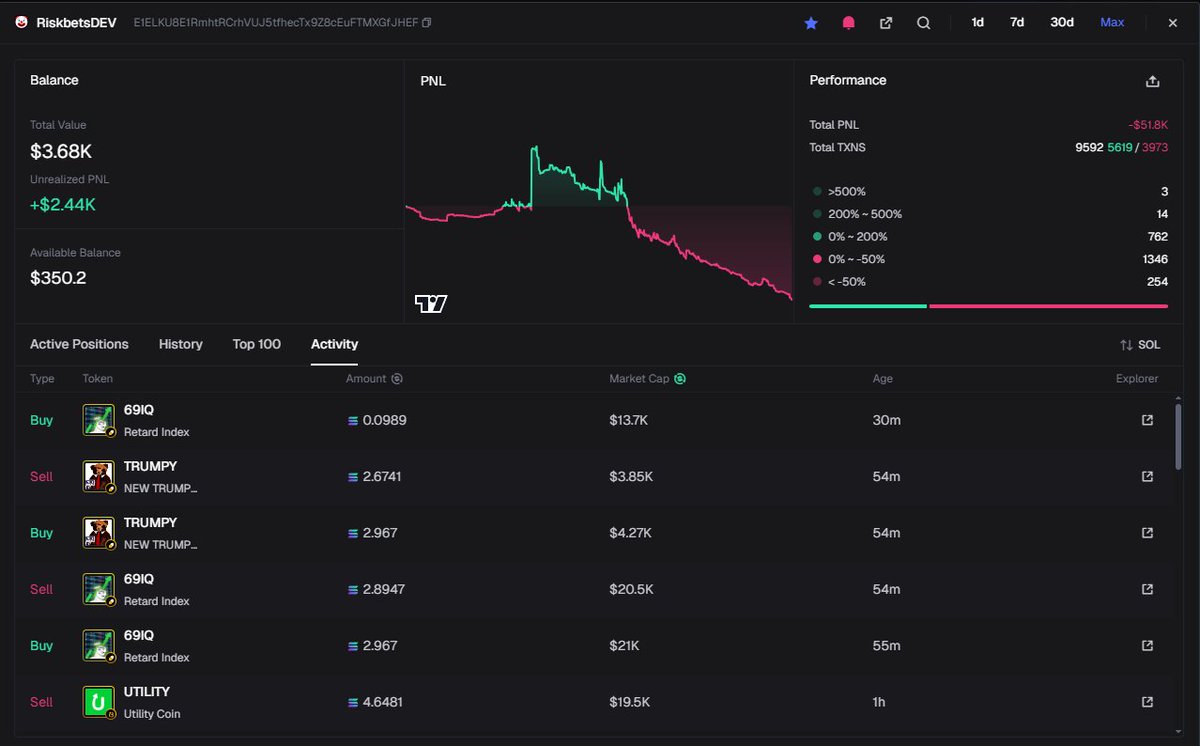Toggle the red bell alert icon

pos(848,22)
